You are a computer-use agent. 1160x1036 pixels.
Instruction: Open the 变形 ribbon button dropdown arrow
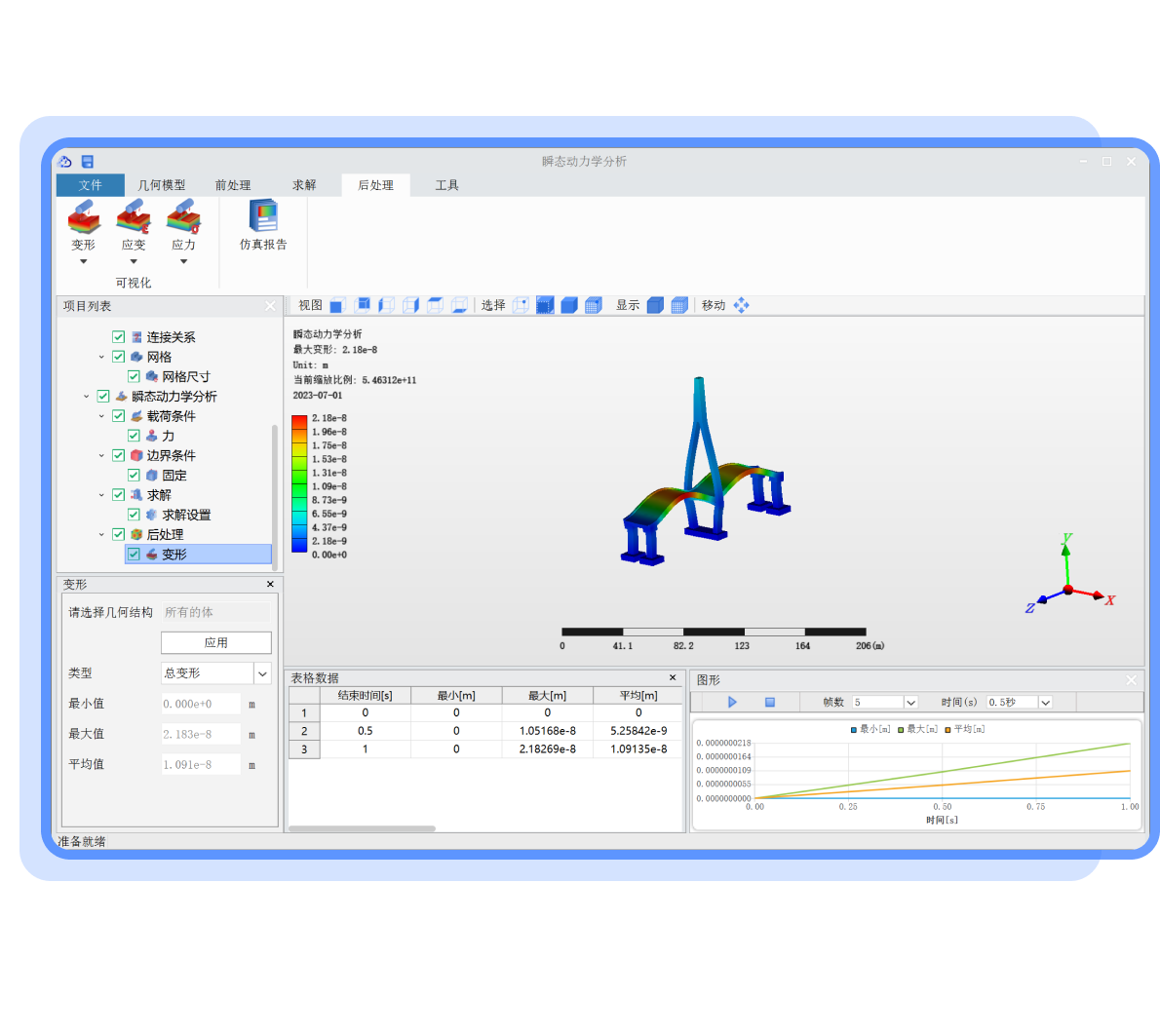(84, 262)
